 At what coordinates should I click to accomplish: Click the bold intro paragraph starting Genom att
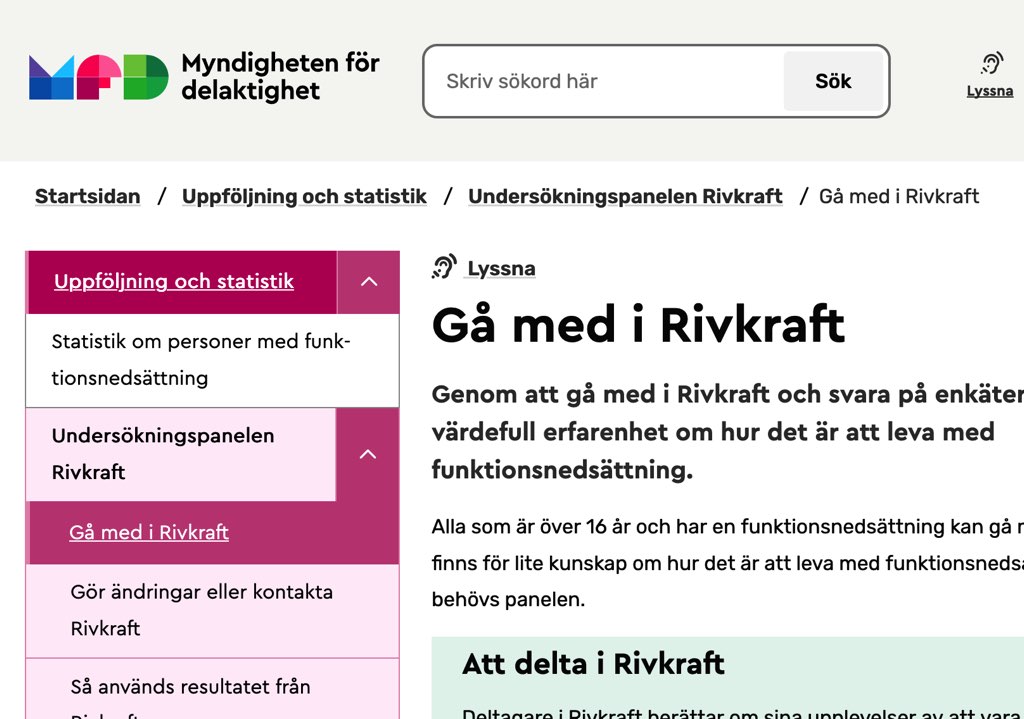coord(728,432)
